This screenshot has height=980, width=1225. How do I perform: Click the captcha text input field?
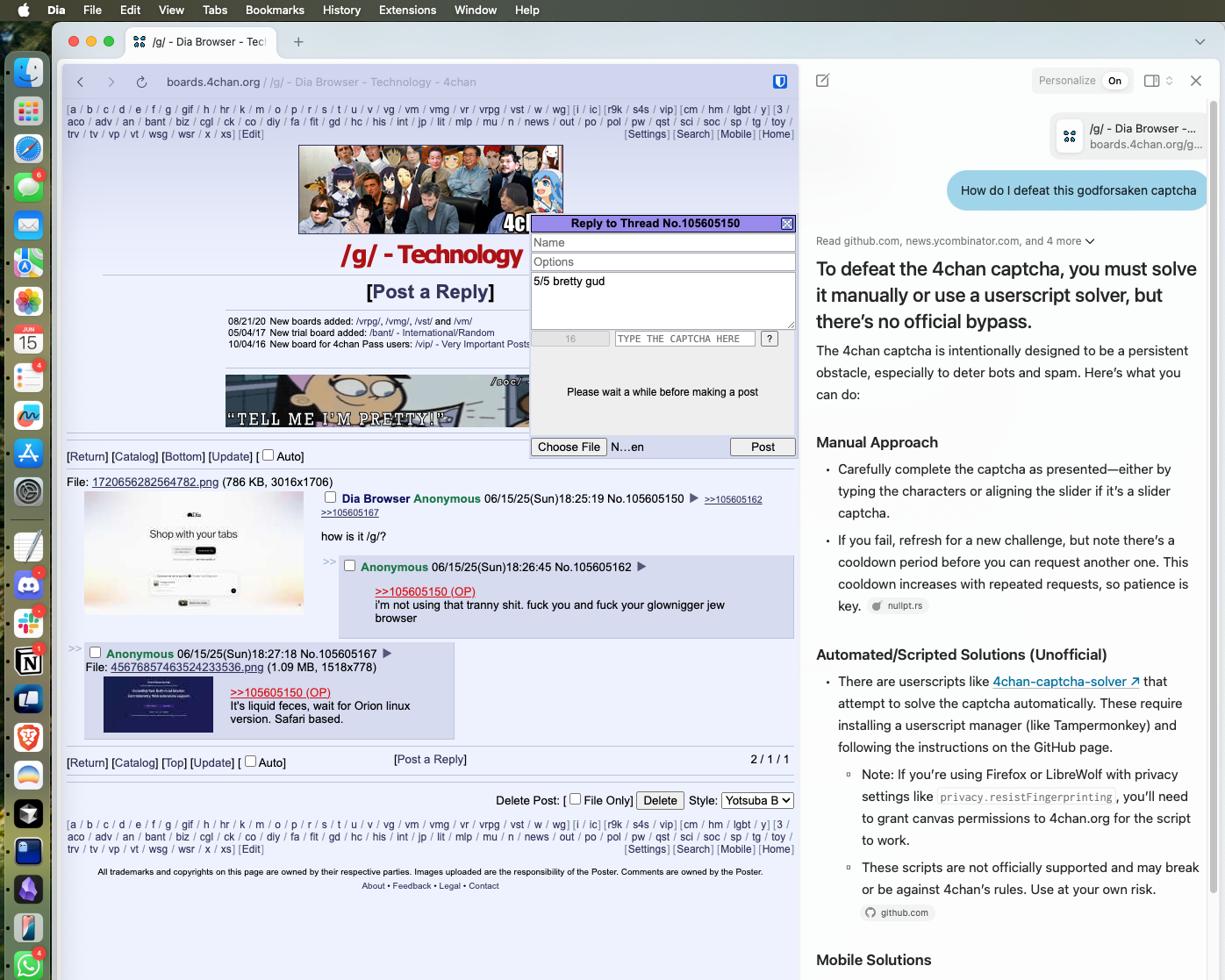pos(684,339)
